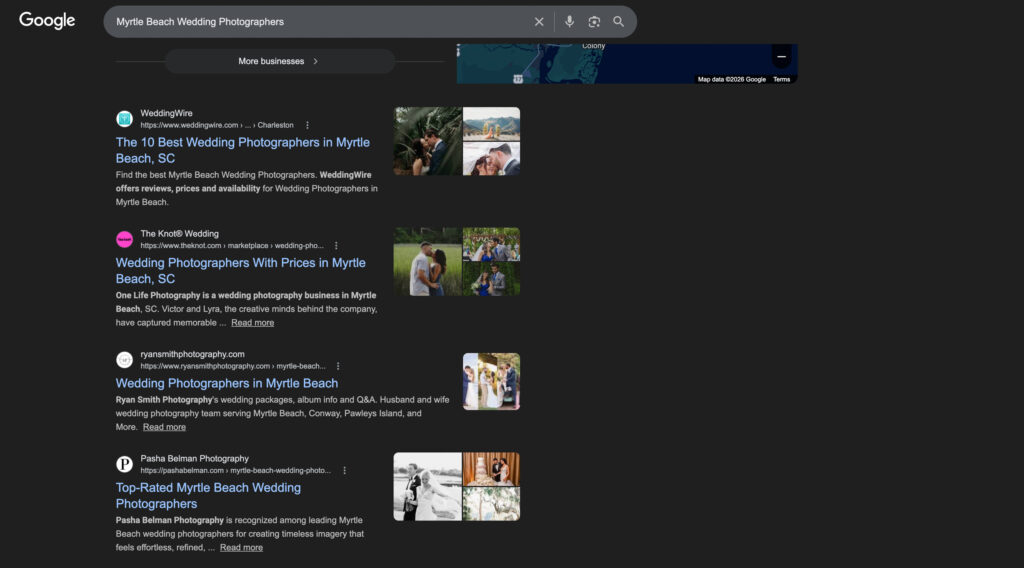Open more options for WeddingWire result
This screenshot has height=568, width=1024.
pos(307,125)
